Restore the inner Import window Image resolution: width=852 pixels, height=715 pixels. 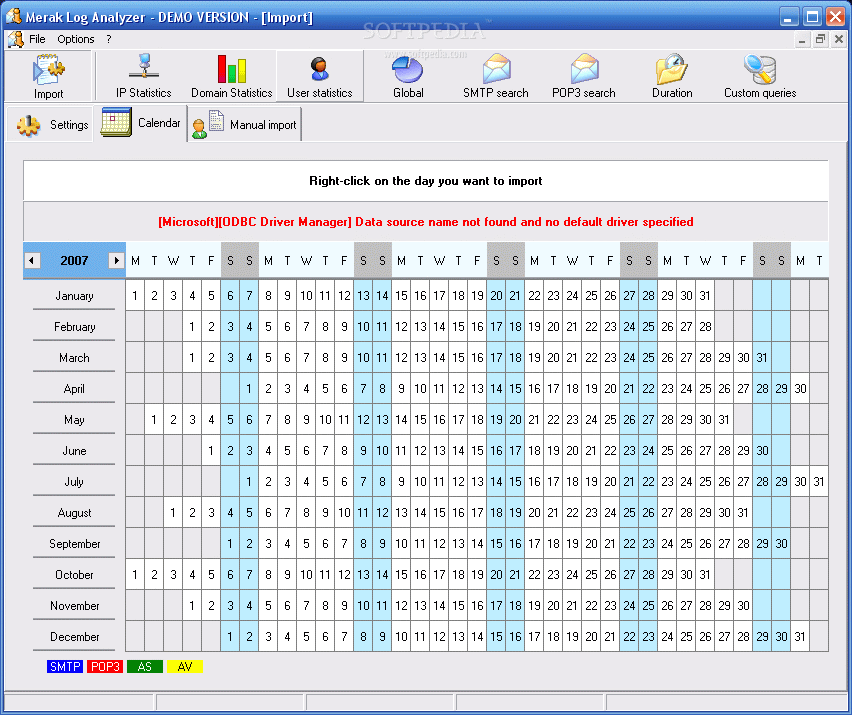(x=820, y=39)
